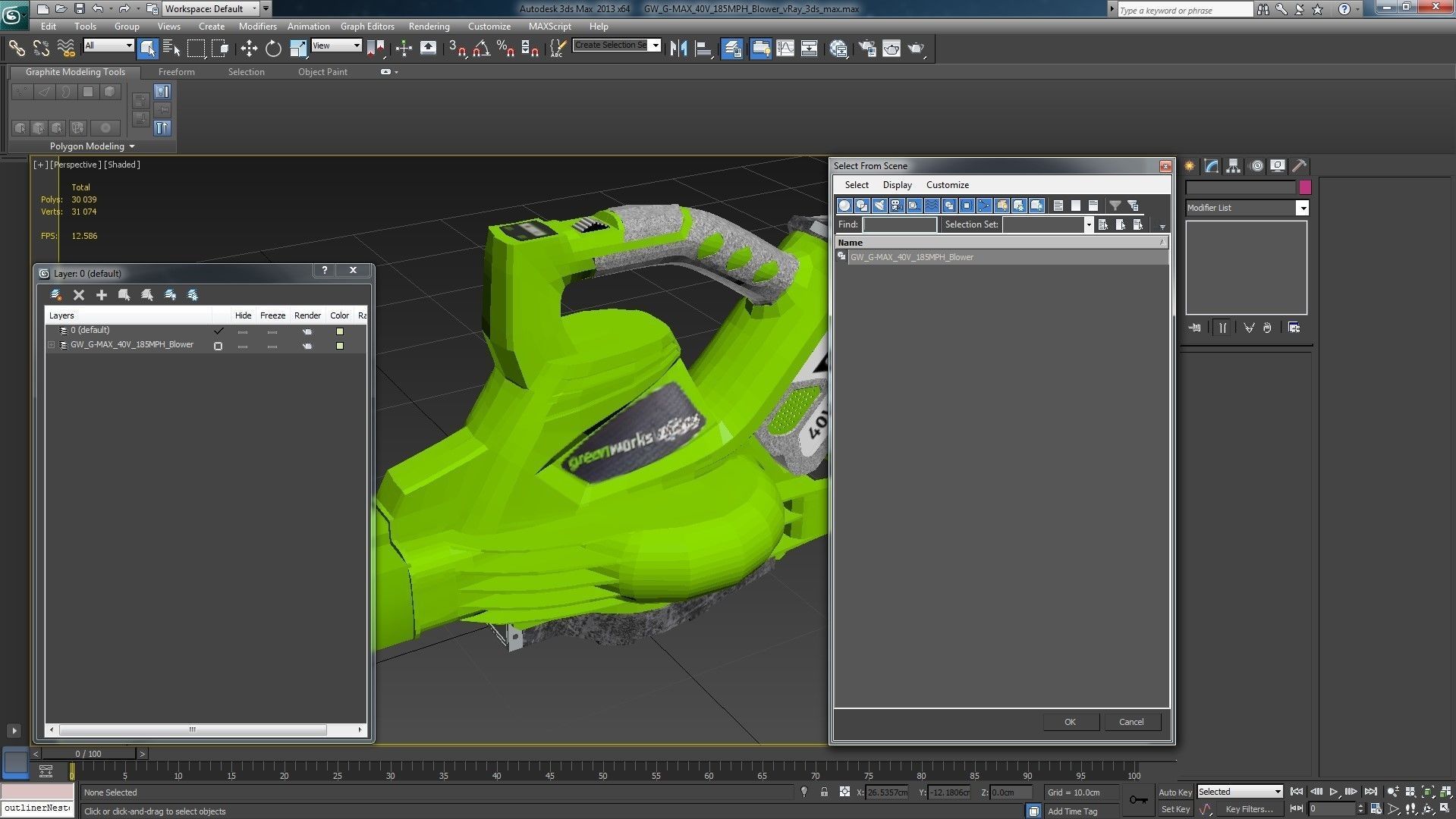Open the Modifier List dropdown
Viewport: 1456px width, 819px height.
[1247, 208]
